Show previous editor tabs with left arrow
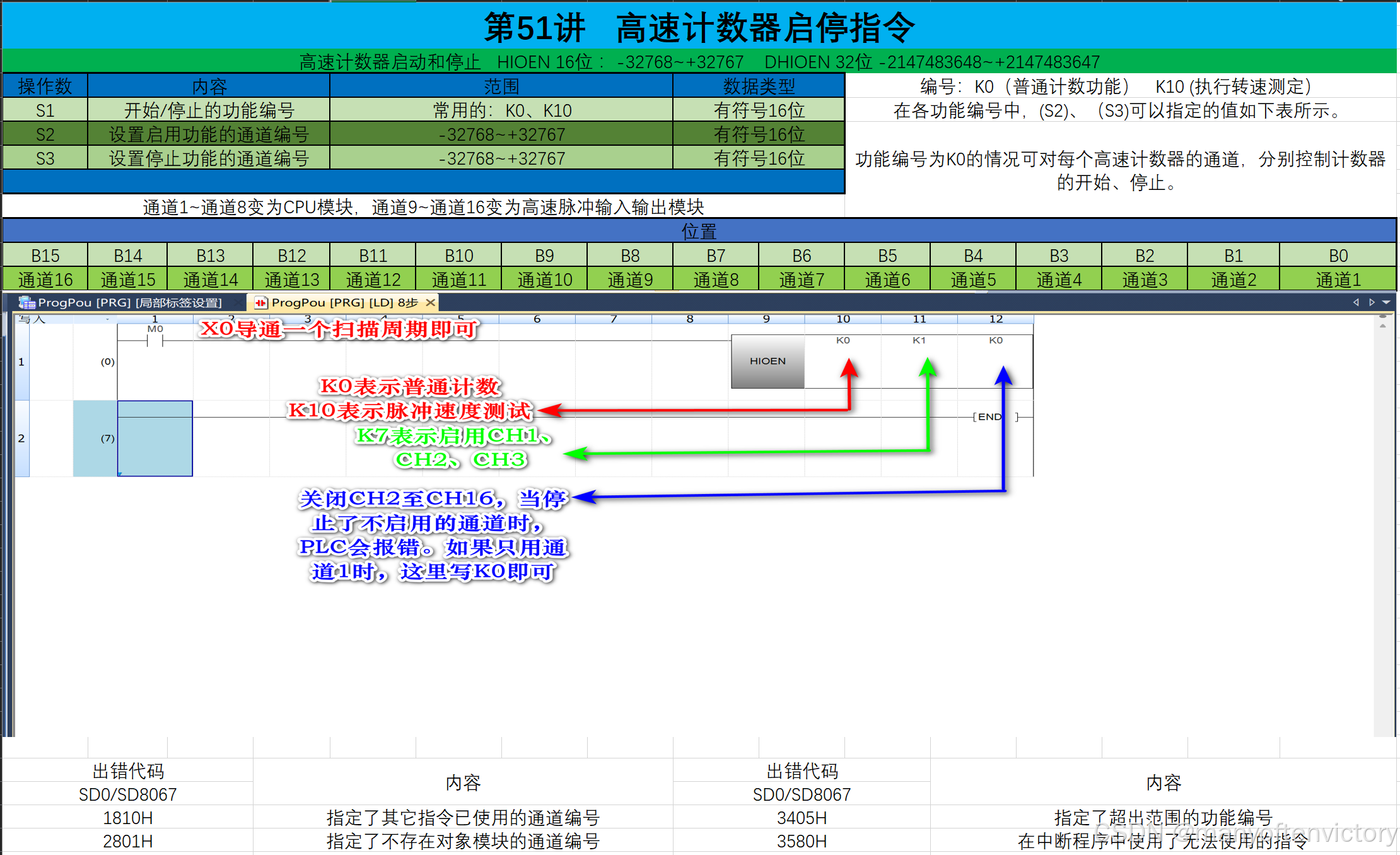1400x855 pixels. [1356, 302]
